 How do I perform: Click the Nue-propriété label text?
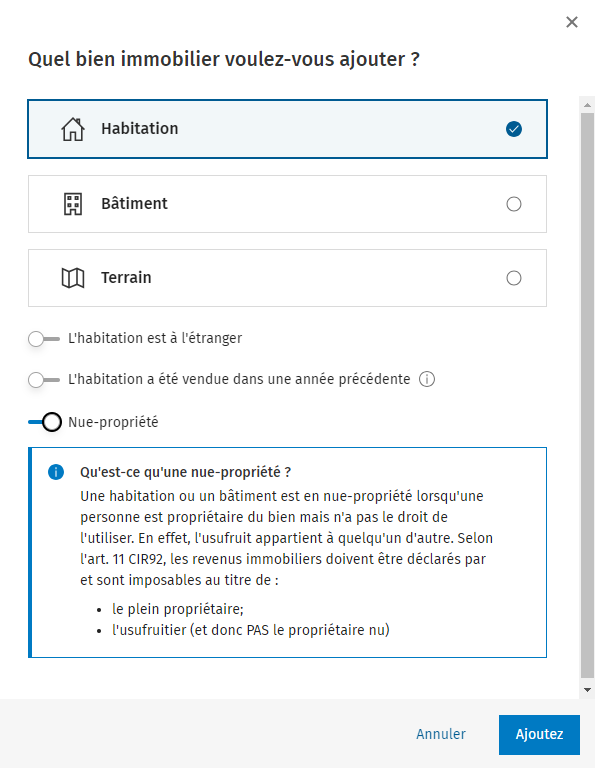click(113, 422)
